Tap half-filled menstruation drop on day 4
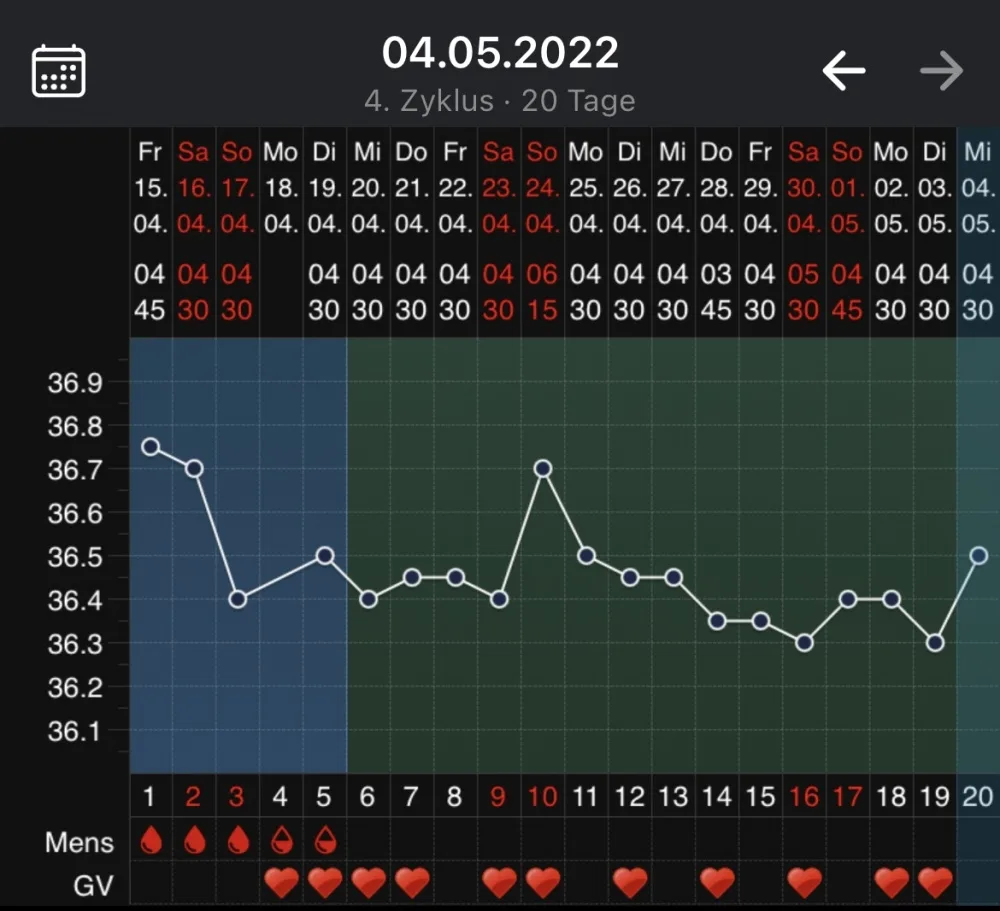The width and height of the screenshot is (1000, 911). point(281,840)
